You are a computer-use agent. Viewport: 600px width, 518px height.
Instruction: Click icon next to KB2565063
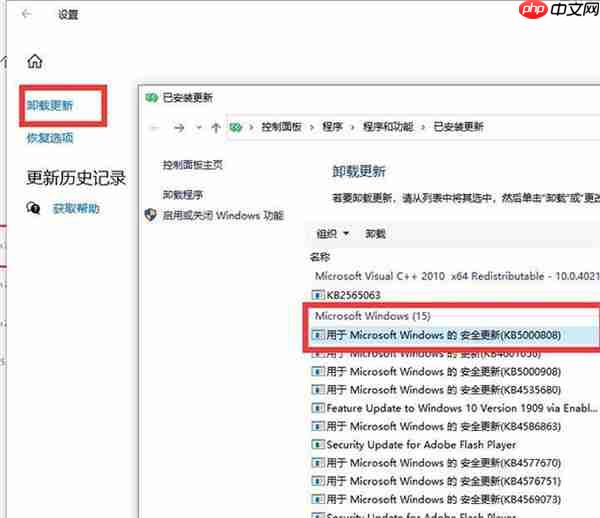pyautogui.click(x=317, y=295)
